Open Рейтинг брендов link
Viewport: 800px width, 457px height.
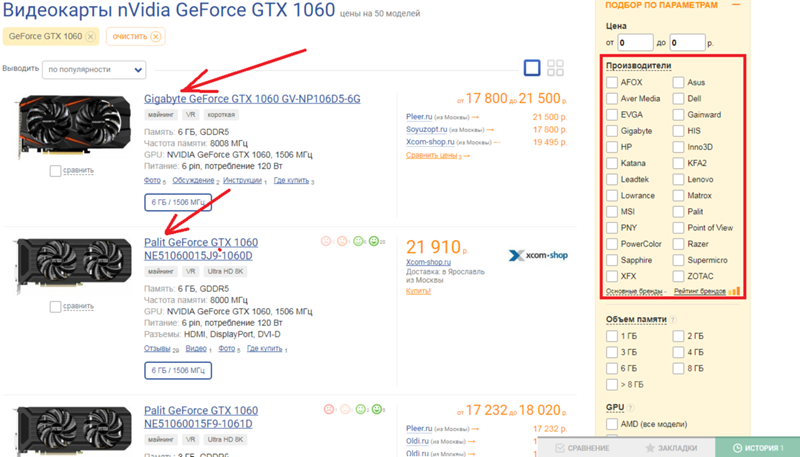point(699,291)
